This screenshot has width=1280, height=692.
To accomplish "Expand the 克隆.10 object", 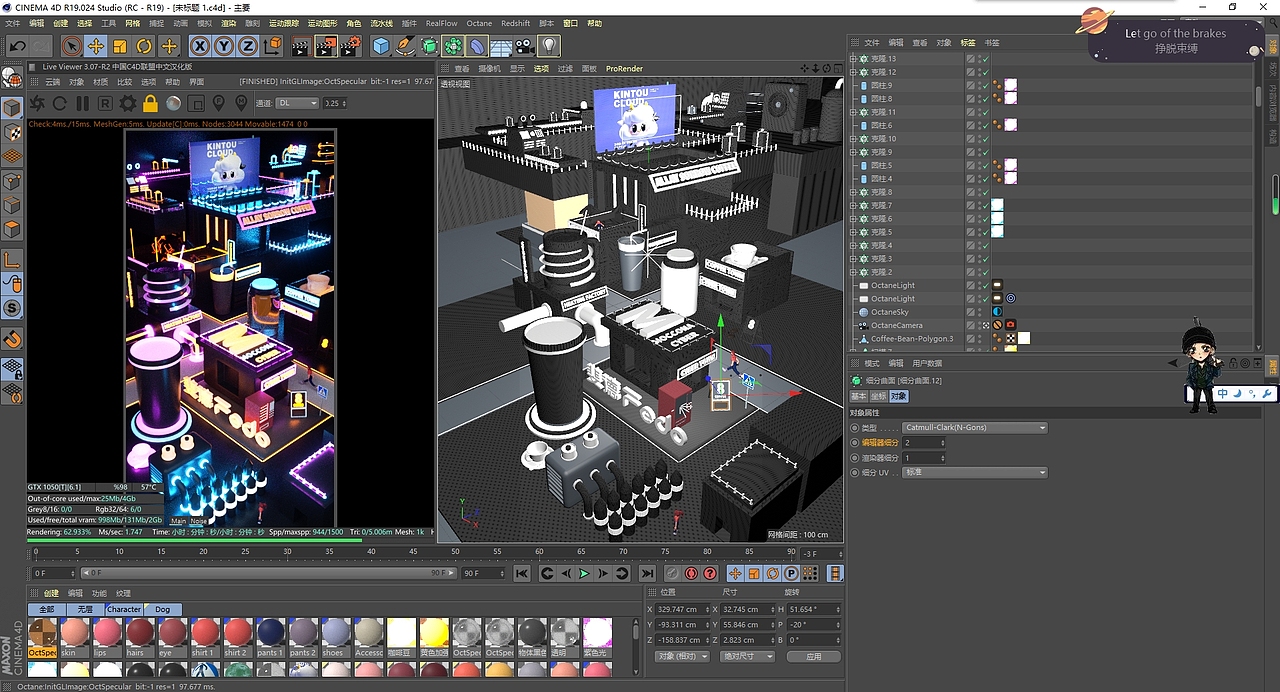I will tap(853, 139).
